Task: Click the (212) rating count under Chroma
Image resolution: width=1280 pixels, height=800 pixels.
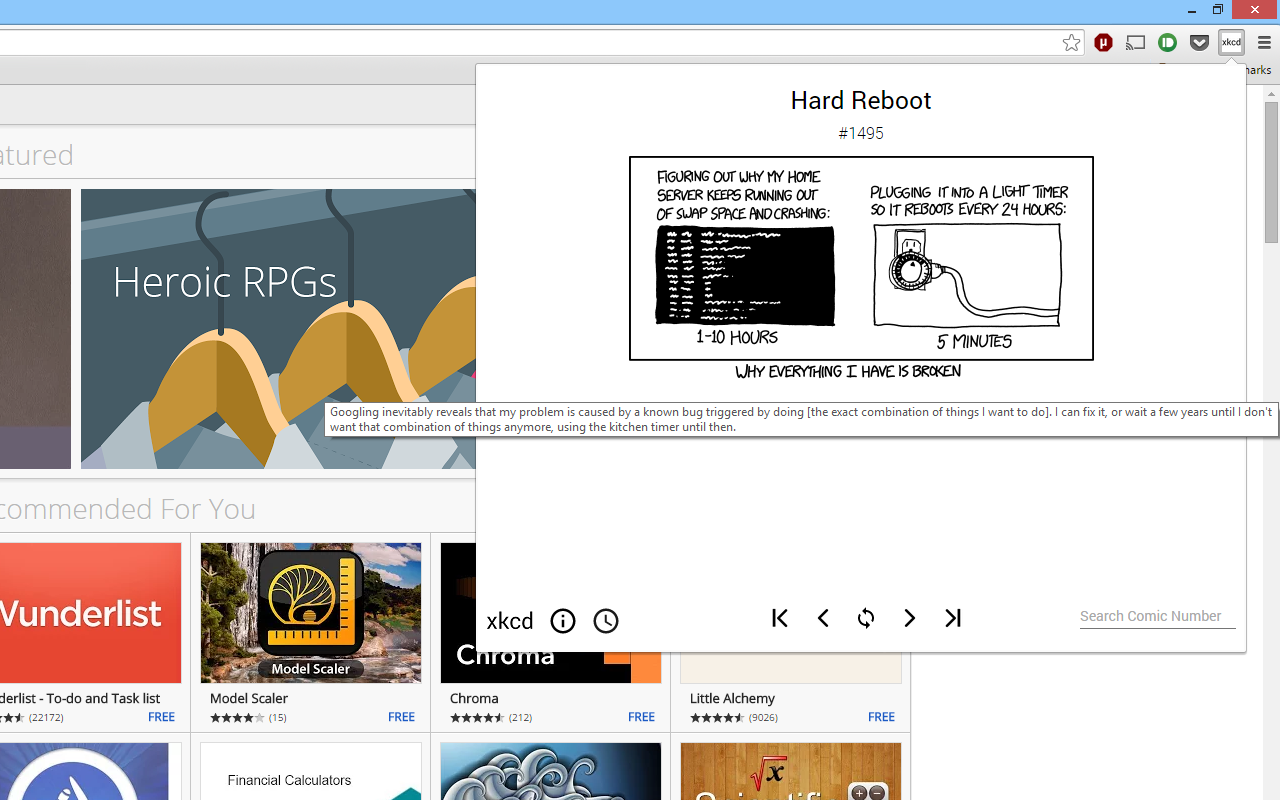Action: (x=520, y=717)
